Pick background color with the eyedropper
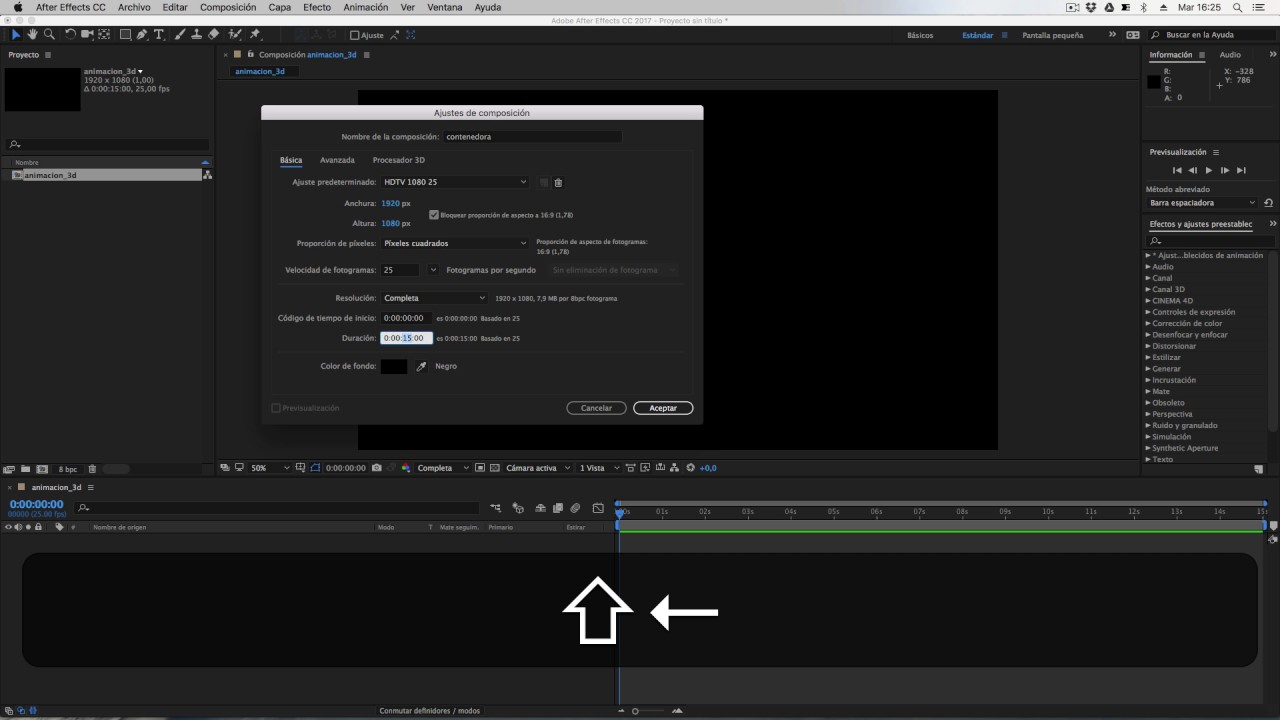Image resolution: width=1280 pixels, height=720 pixels. [x=421, y=367]
